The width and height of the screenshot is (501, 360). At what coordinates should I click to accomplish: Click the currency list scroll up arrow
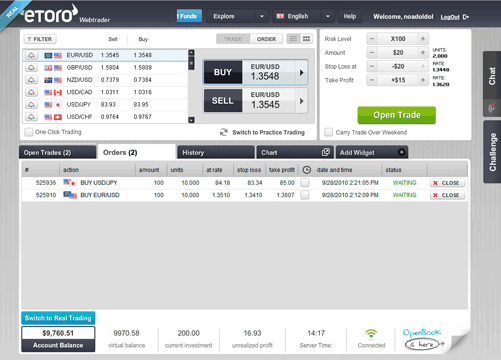click(x=191, y=53)
